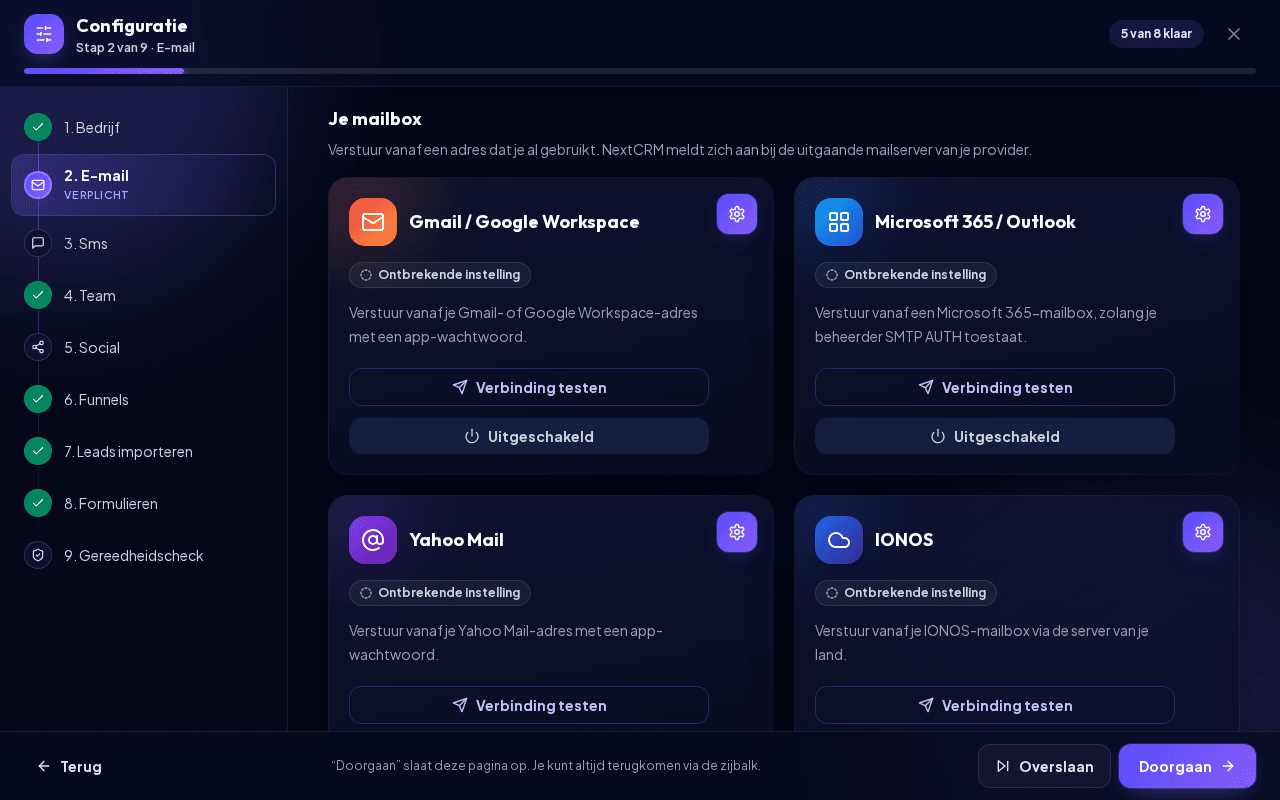Skip this step with Overslaan
The image size is (1280, 800).
pyautogui.click(x=1044, y=766)
